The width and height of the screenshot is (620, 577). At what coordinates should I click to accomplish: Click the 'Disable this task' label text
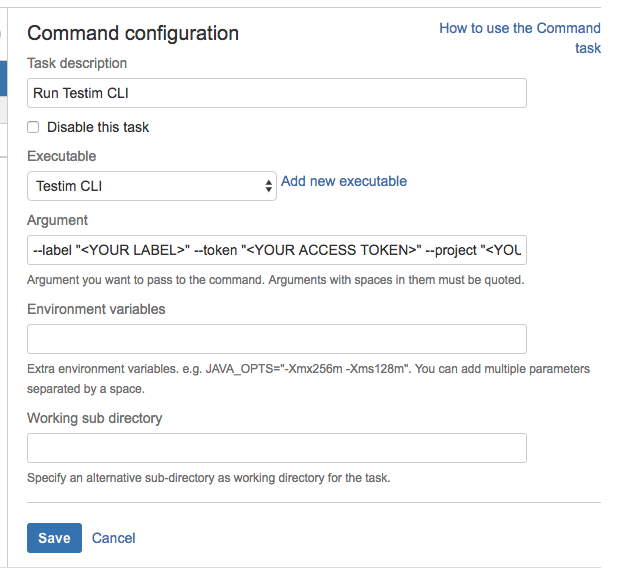coord(98,127)
